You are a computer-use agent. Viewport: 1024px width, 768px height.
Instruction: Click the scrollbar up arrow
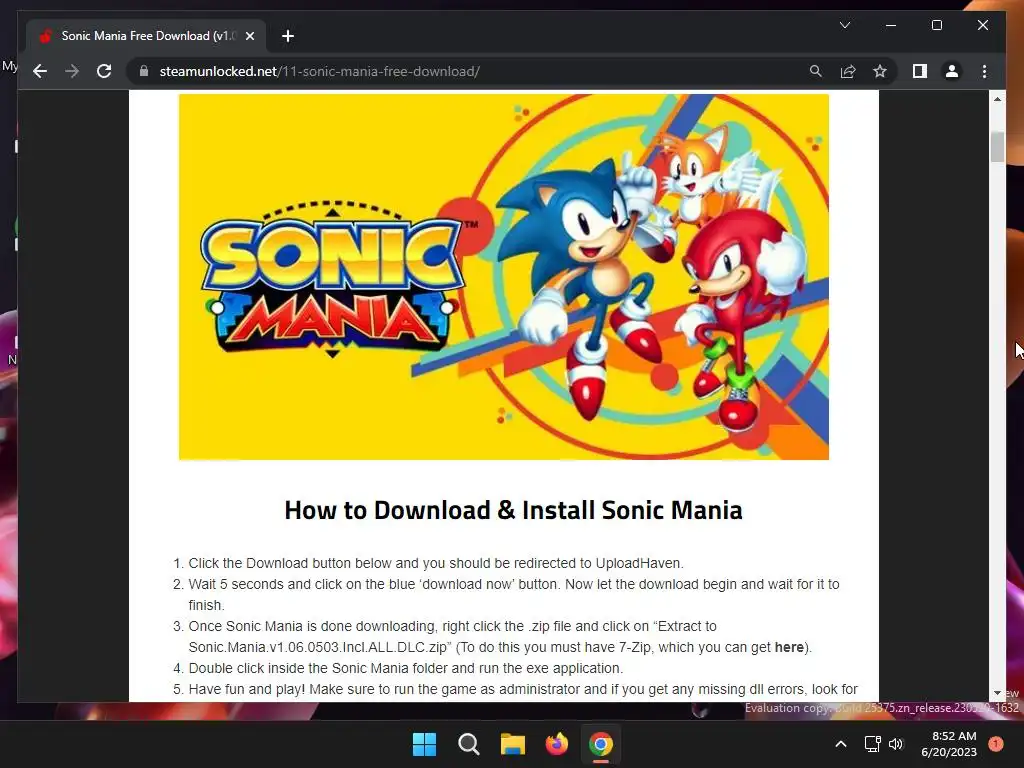point(997,99)
